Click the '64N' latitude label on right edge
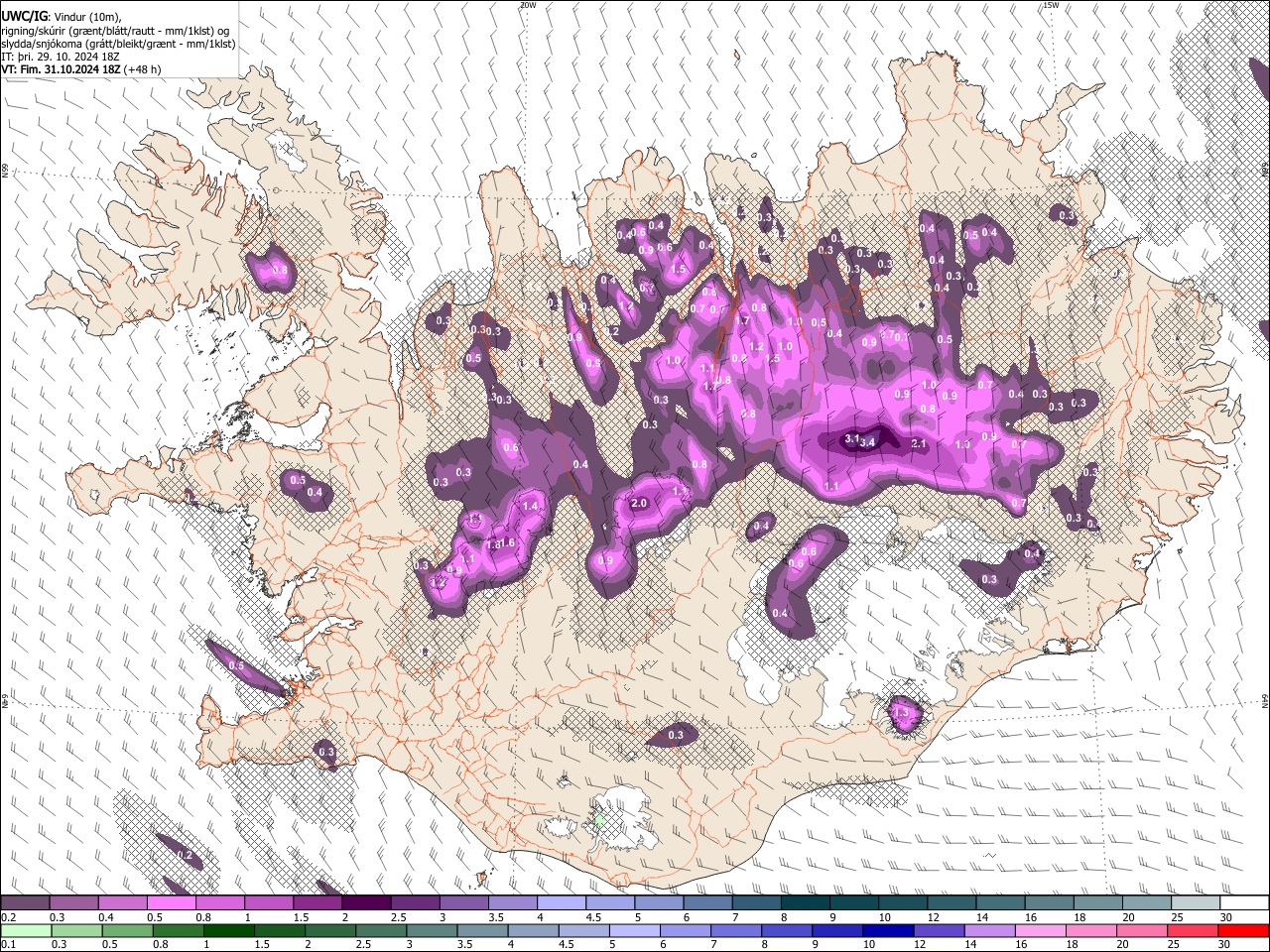 coord(1265,700)
